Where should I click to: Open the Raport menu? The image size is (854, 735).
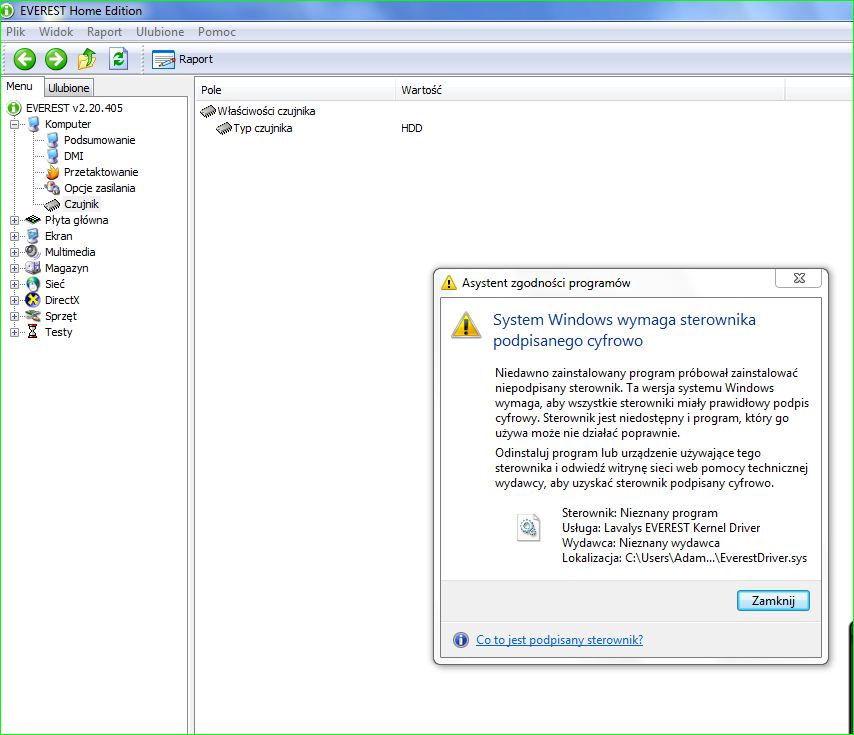tap(104, 32)
